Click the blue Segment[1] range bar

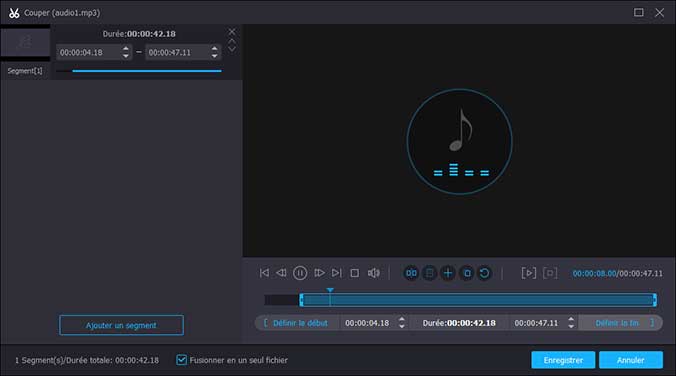(147, 71)
